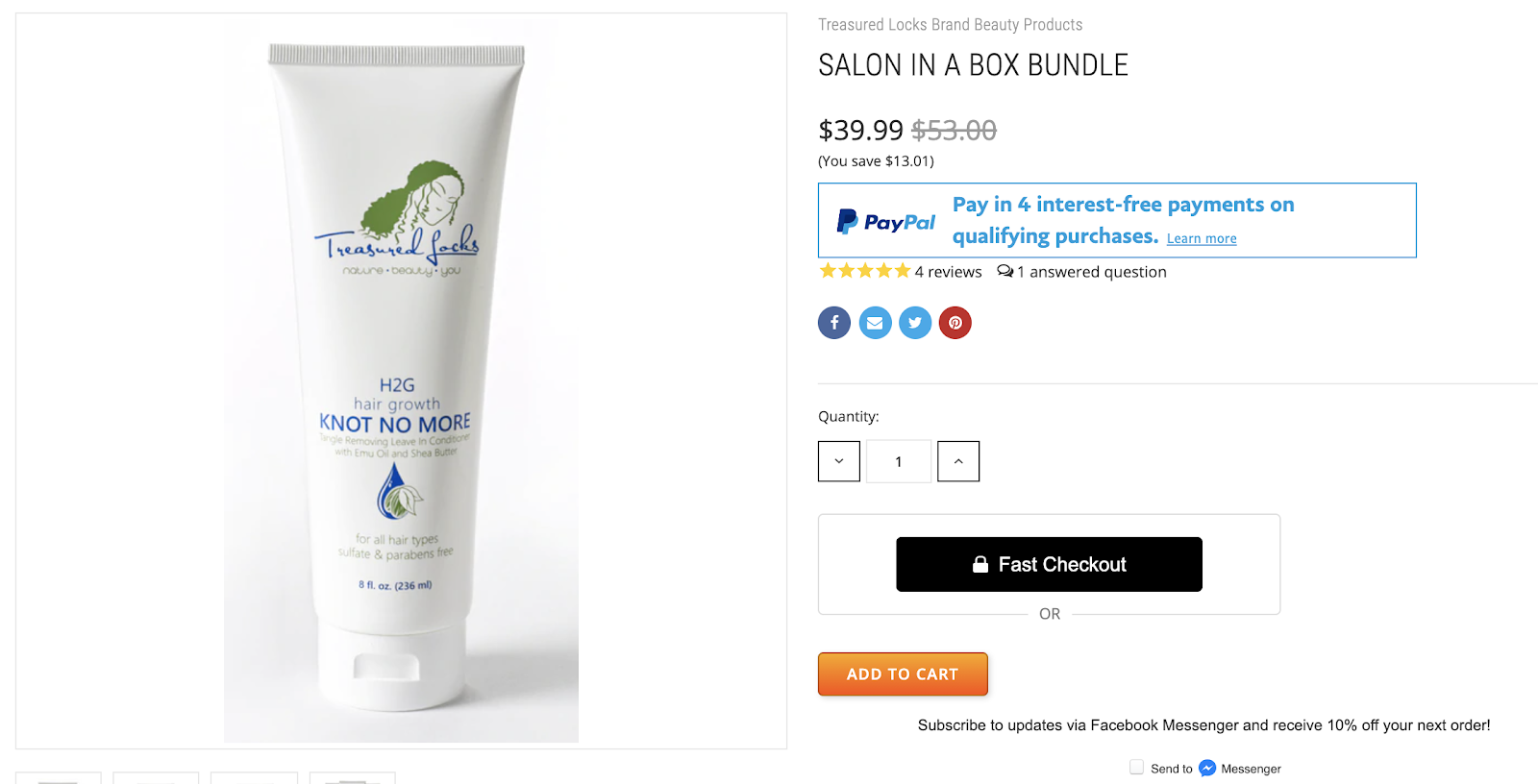Select the first thumbnail below main image

coord(58,777)
